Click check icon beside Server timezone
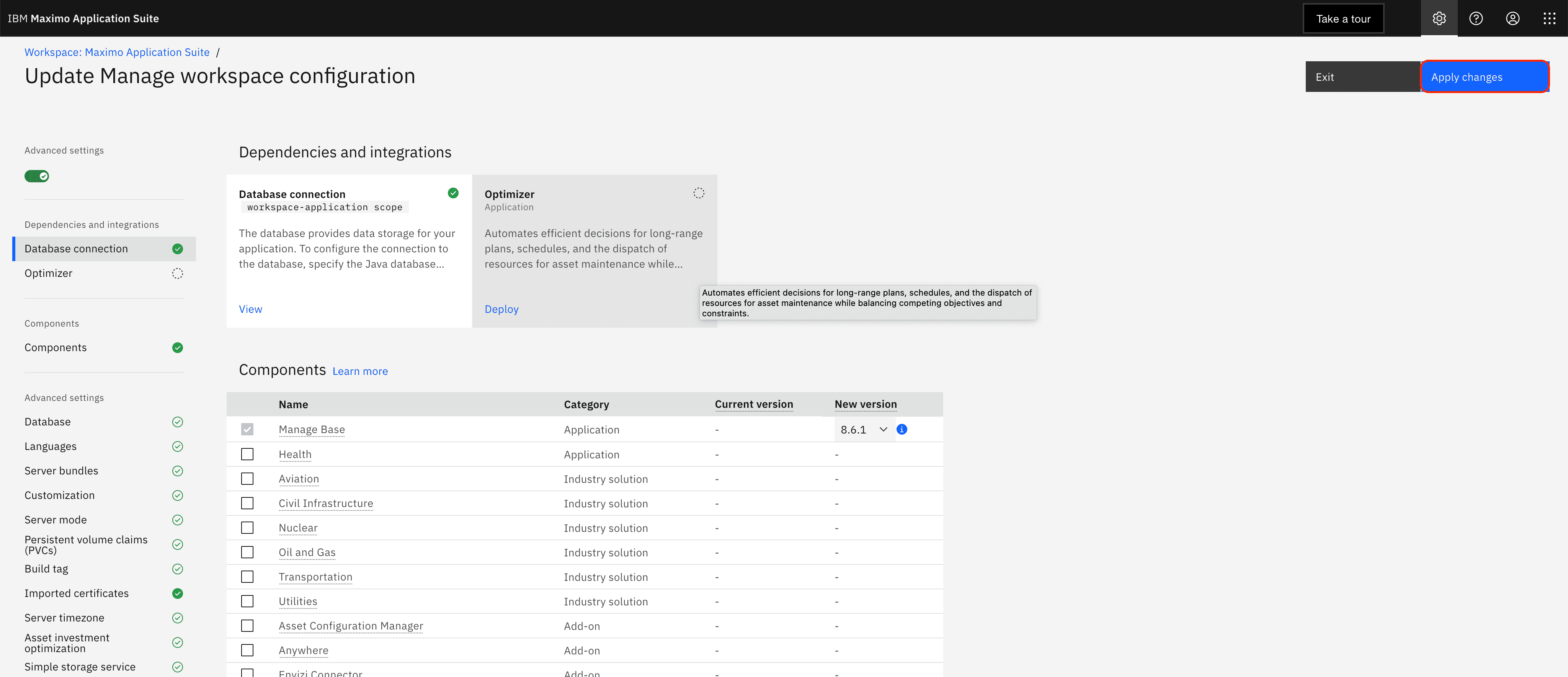This screenshot has width=1568, height=677. pos(177,618)
